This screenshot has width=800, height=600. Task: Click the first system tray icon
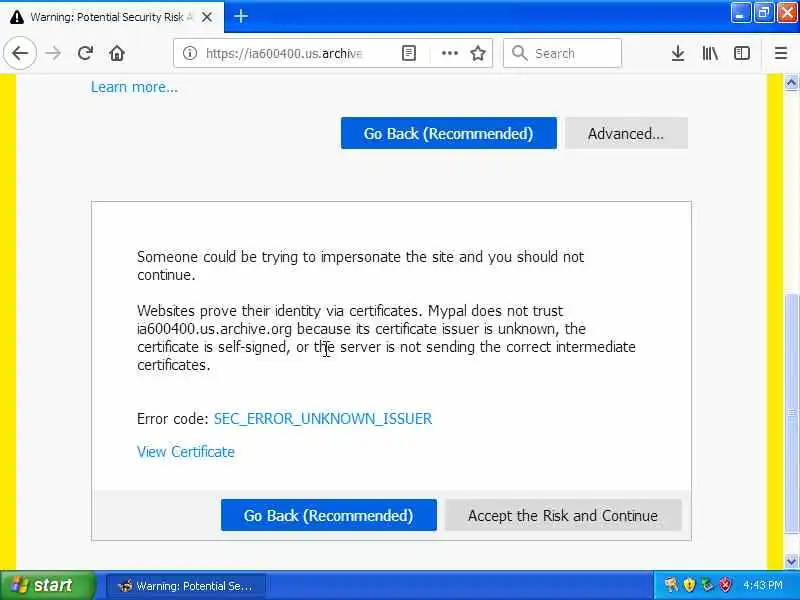point(671,584)
